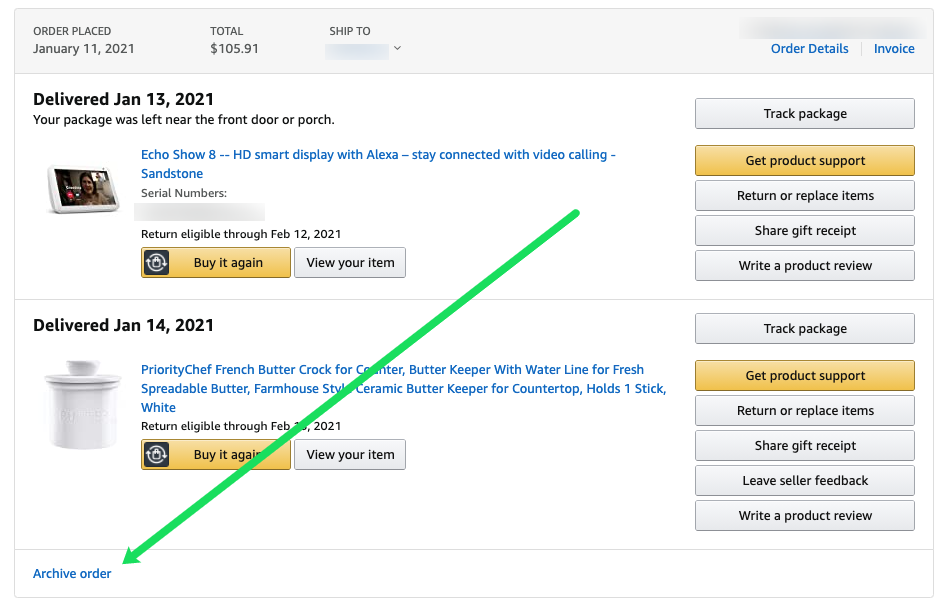Viewport: 943px width, 607px height.
Task: Open the Echo Show 8 product thumbnail
Action: tap(82, 189)
